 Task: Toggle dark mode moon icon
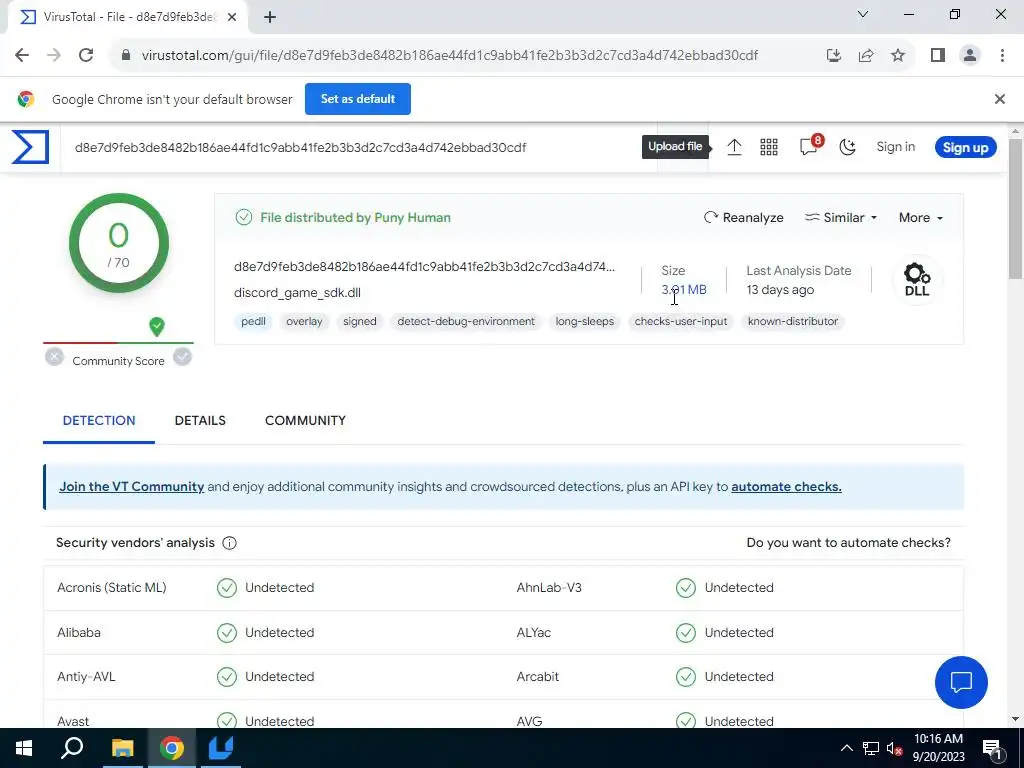tap(848, 148)
